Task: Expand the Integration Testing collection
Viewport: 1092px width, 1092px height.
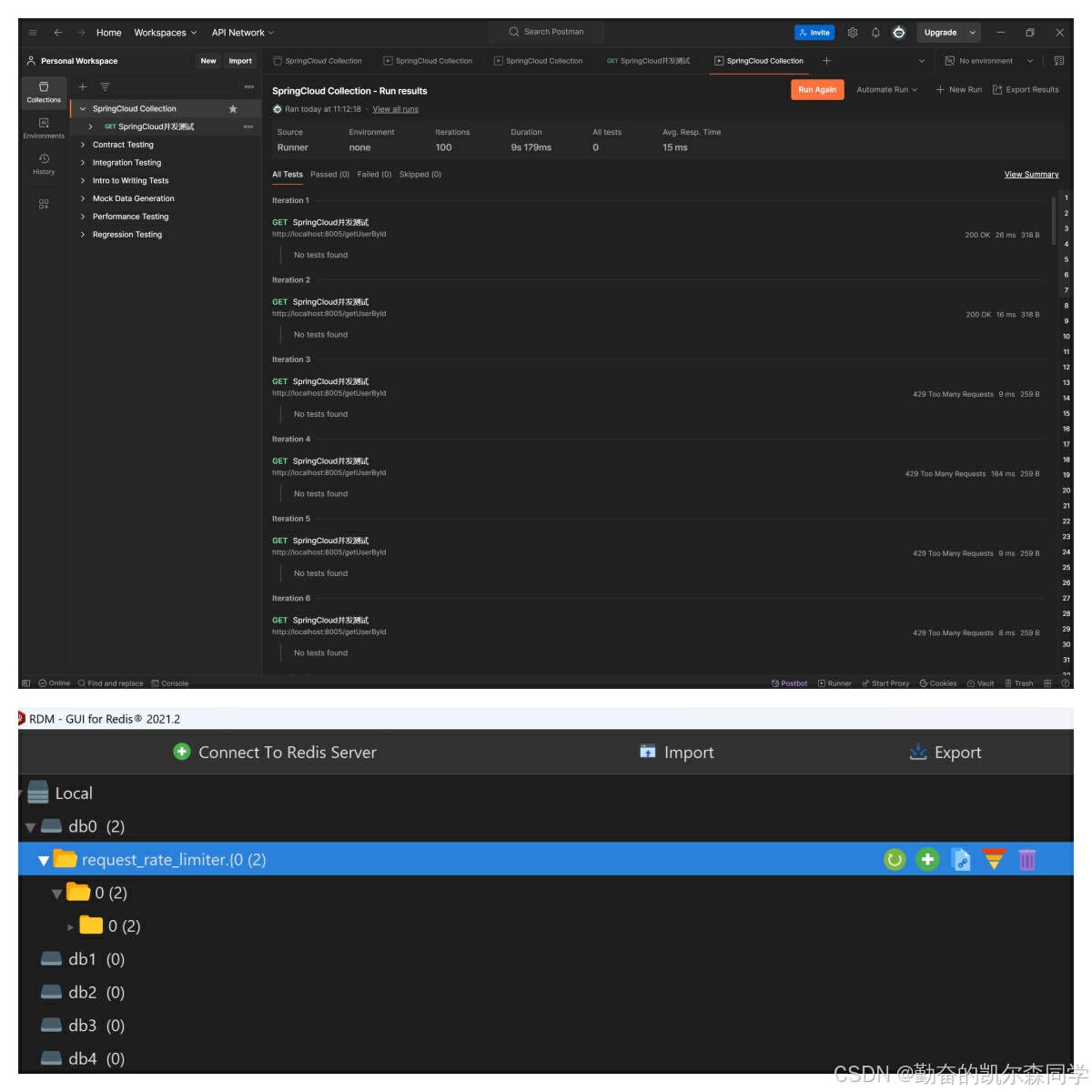Action: [83, 163]
